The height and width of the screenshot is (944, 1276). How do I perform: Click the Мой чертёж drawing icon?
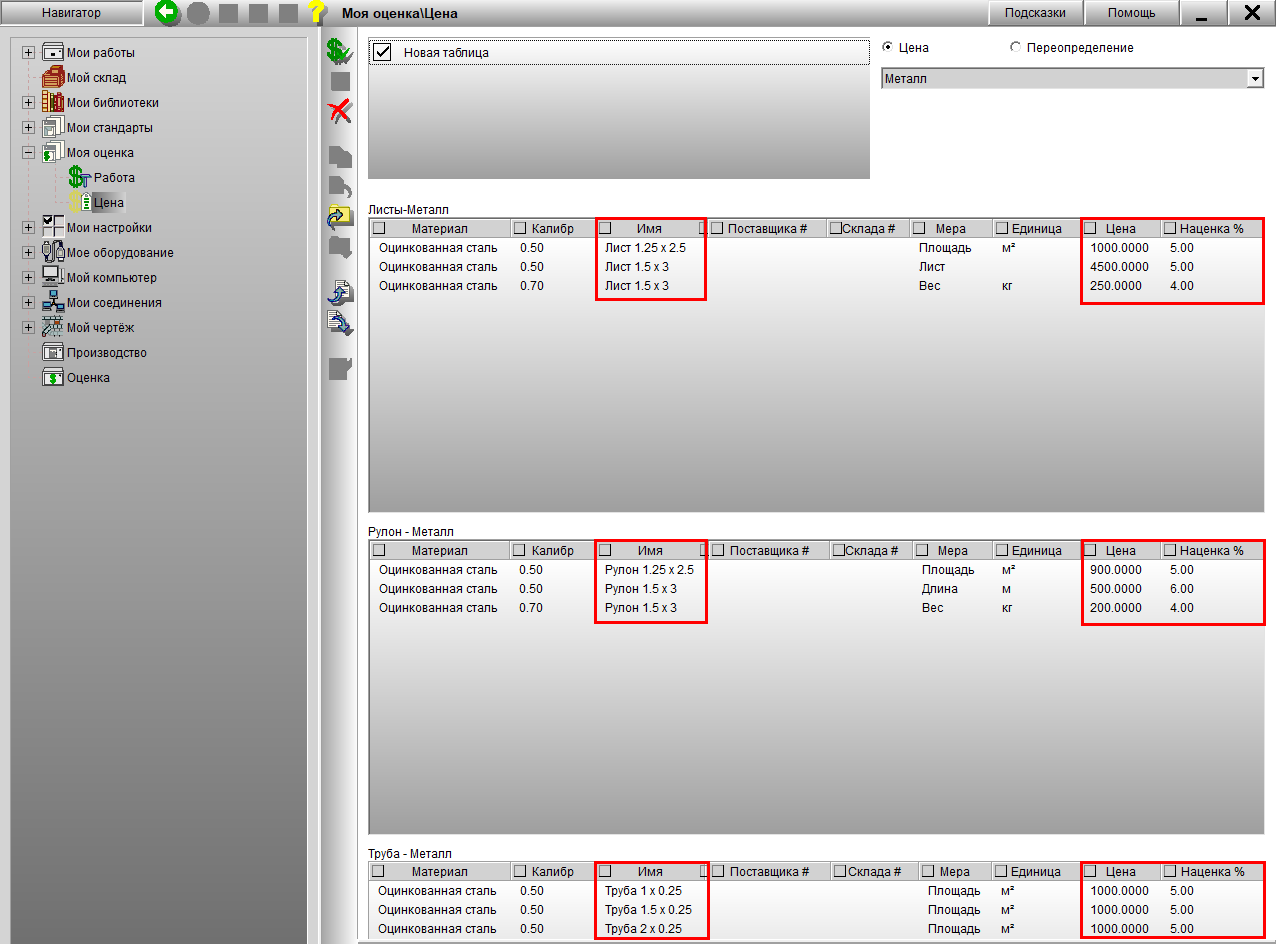coord(53,327)
